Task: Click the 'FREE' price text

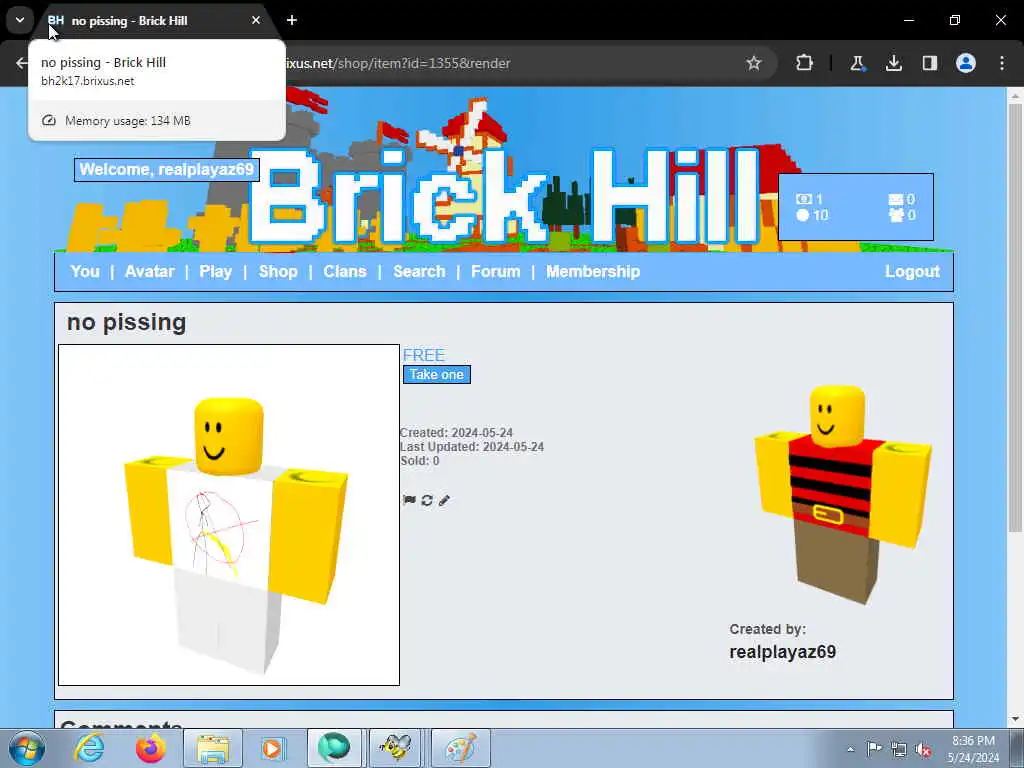Action: pyautogui.click(x=423, y=355)
